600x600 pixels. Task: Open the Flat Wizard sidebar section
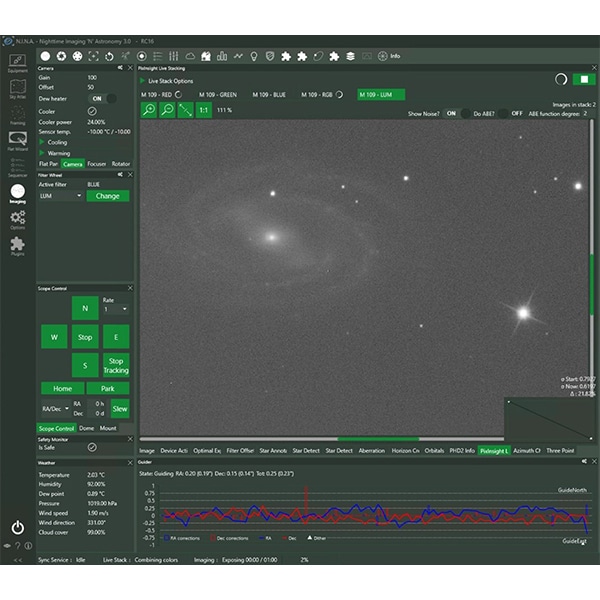(18, 141)
